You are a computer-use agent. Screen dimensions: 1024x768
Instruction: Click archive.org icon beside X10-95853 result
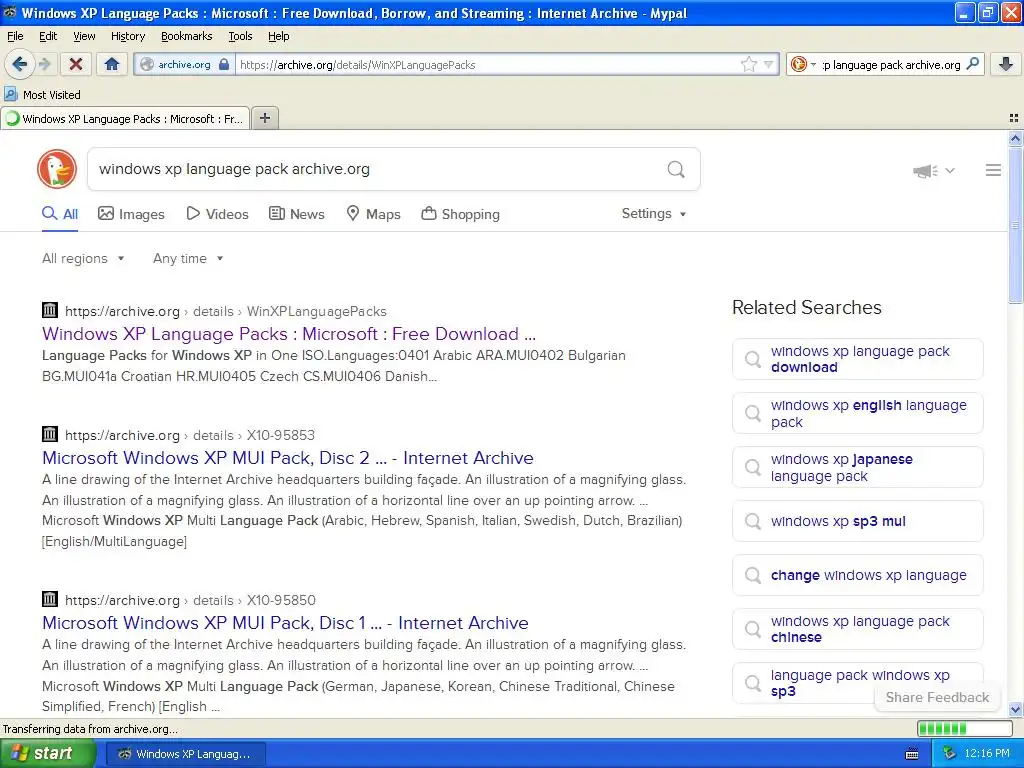pos(50,434)
